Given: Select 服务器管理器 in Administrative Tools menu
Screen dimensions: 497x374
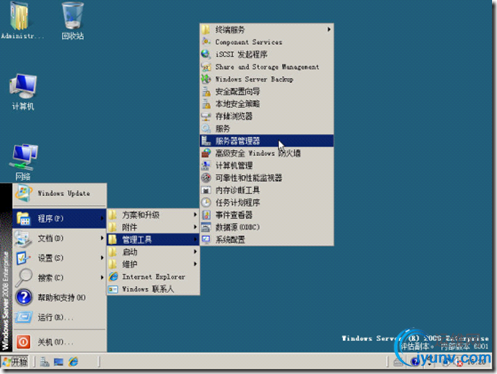Looking at the screenshot, I should pos(267,141).
